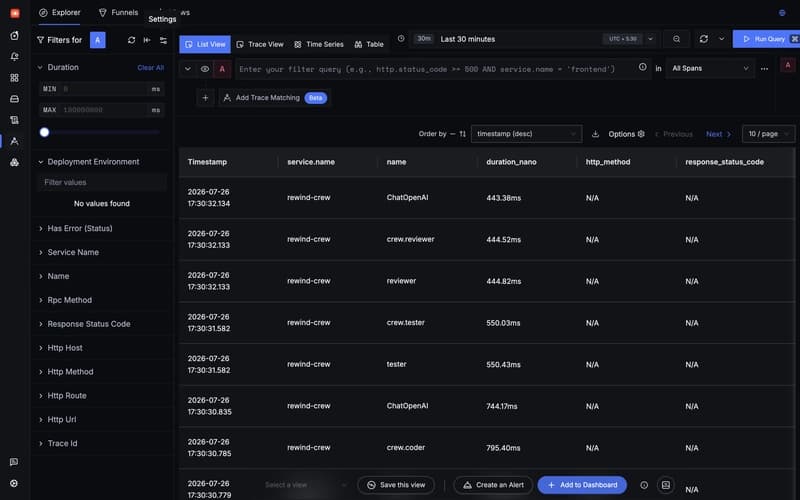Image resolution: width=800 pixels, height=500 pixels.
Task: Click the info icon beside Add to Dashboard
Action: (x=644, y=485)
